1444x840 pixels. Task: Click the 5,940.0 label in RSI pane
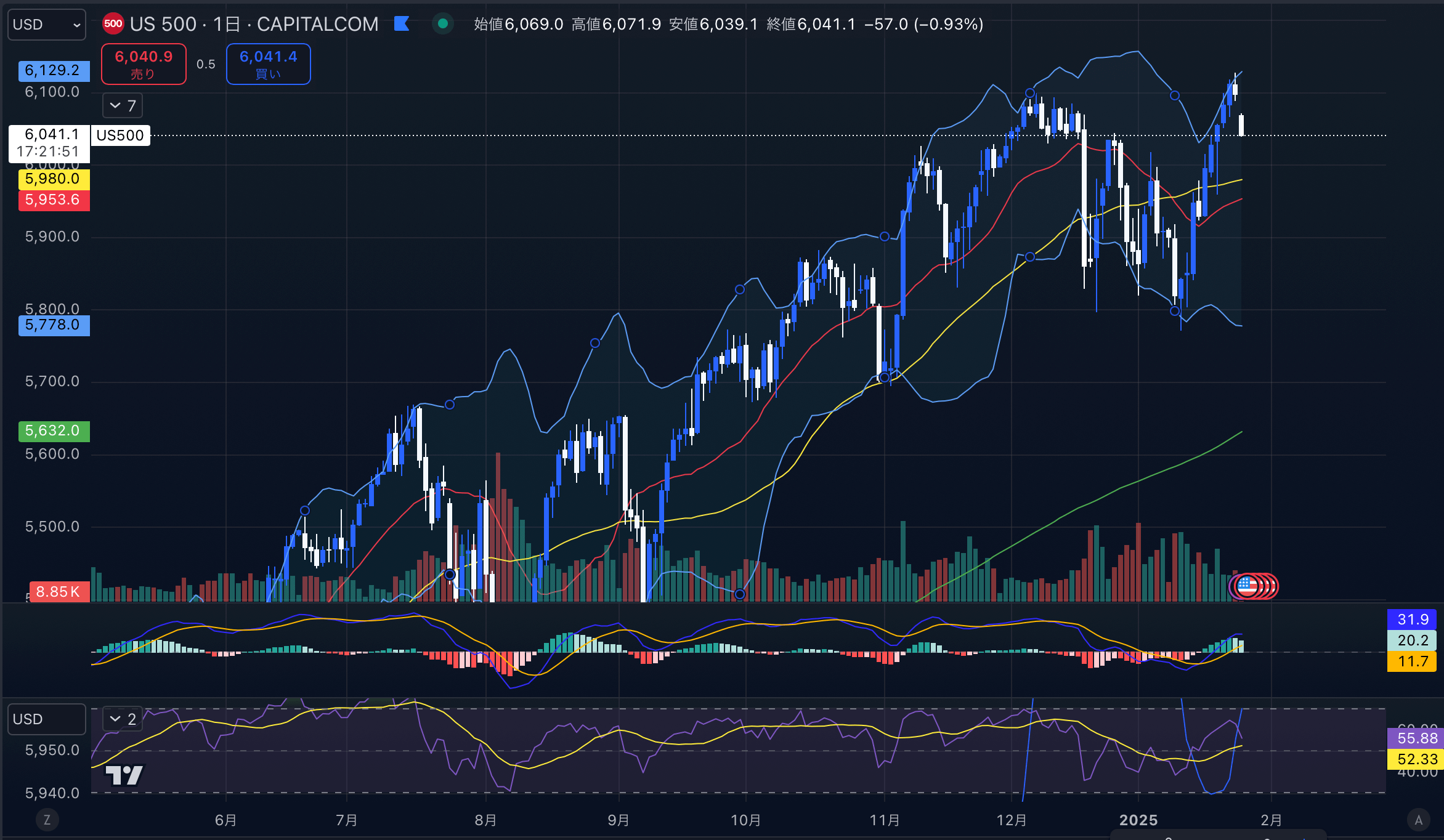pos(52,793)
